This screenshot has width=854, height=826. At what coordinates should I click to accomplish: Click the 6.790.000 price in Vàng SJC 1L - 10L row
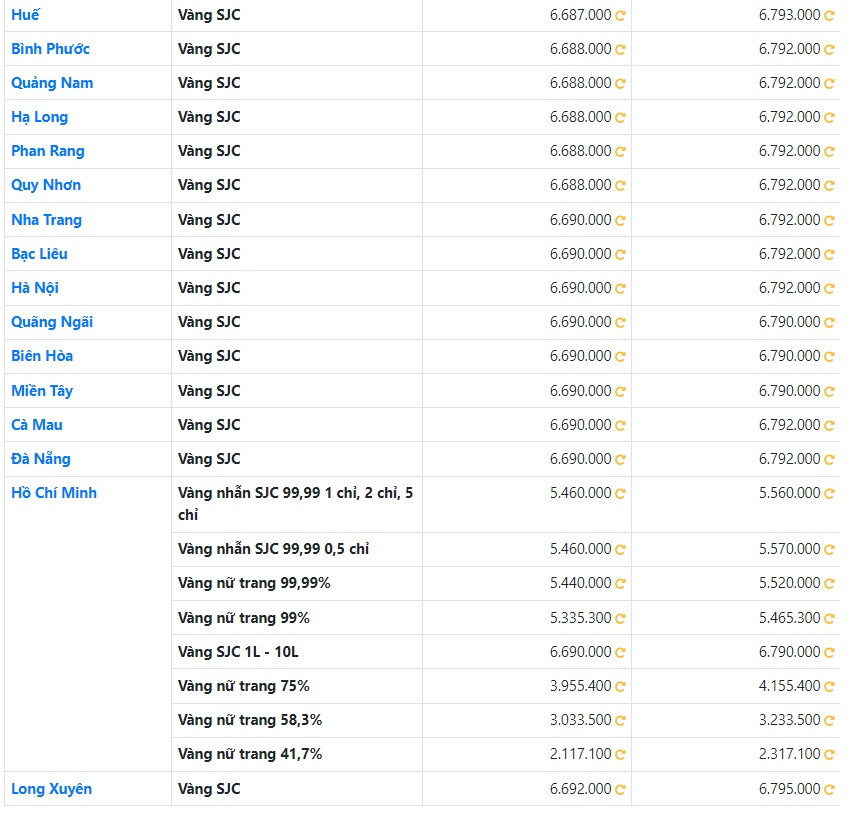pos(789,652)
